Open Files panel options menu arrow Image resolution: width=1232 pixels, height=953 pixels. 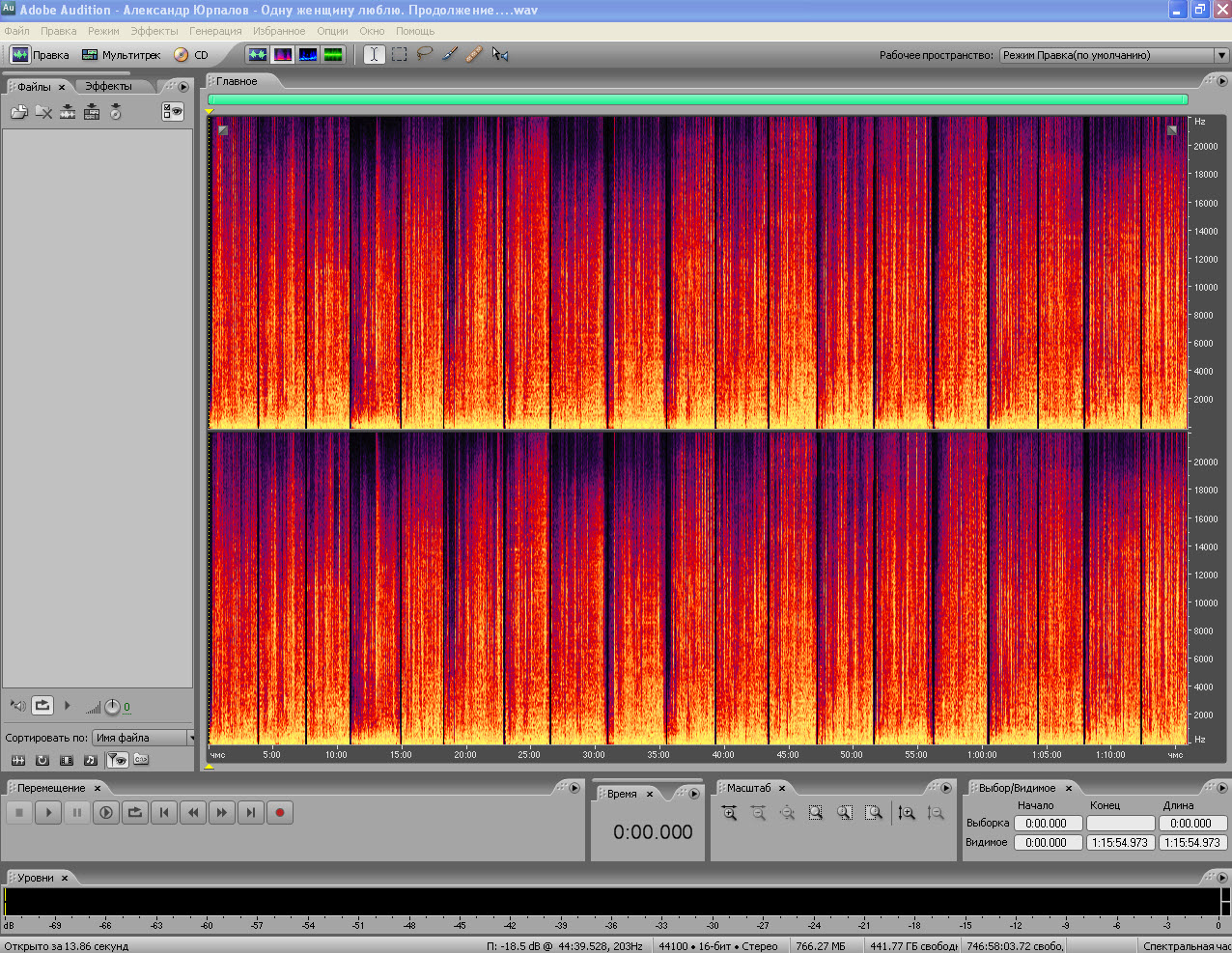pyautogui.click(x=183, y=87)
